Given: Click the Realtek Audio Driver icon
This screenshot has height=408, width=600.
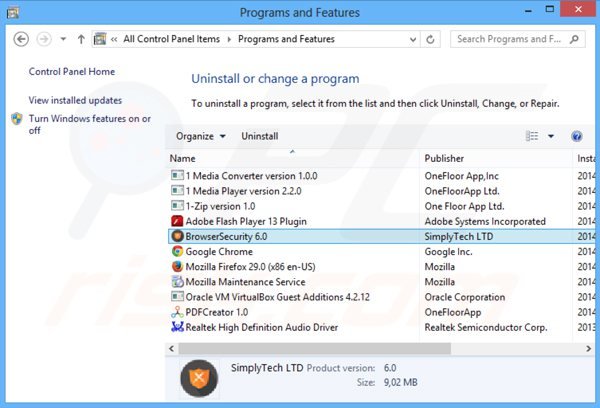Looking at the screenshot, I should coord(177,327).
